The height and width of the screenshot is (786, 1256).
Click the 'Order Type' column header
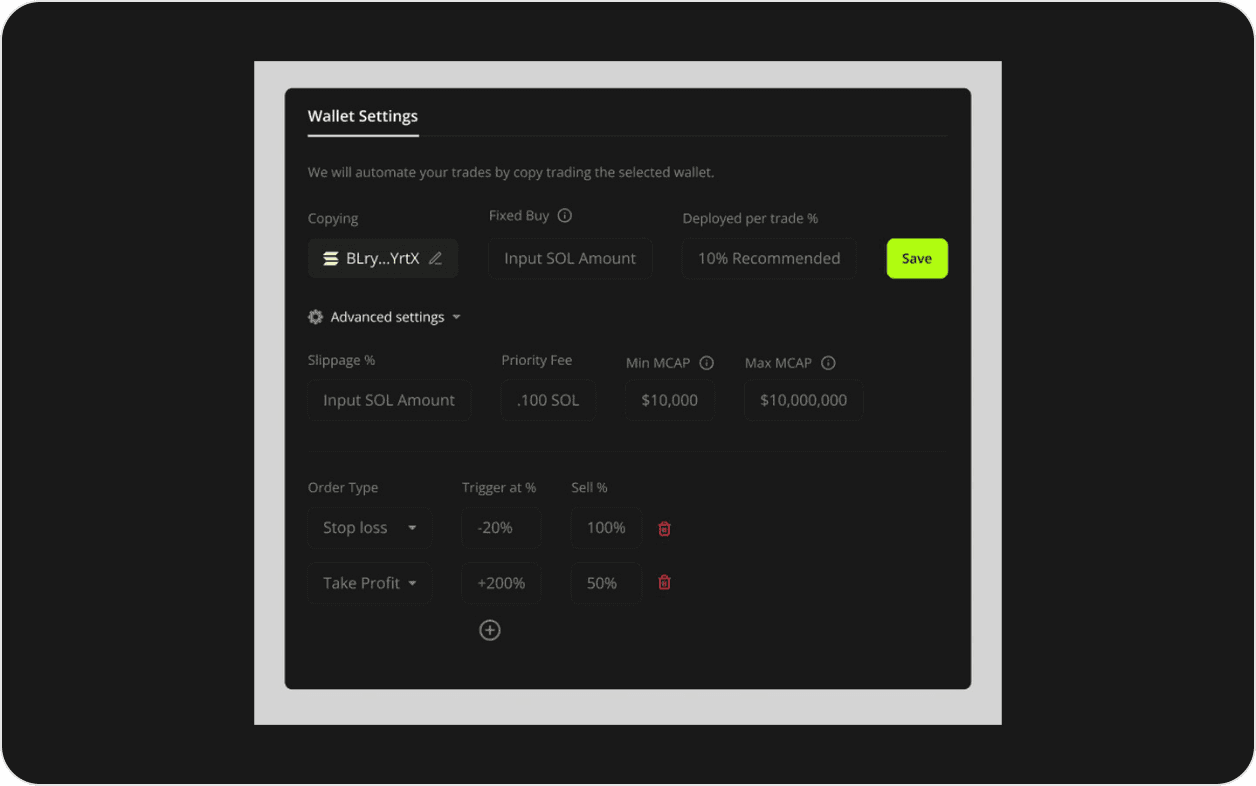click(x=343, y=488)
